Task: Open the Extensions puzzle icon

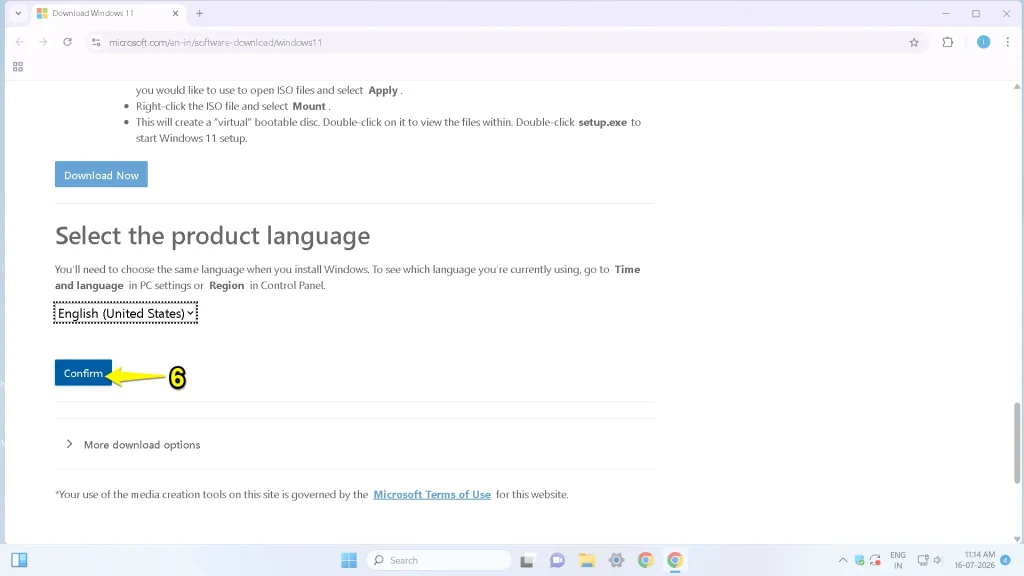Action: (948, 42)
